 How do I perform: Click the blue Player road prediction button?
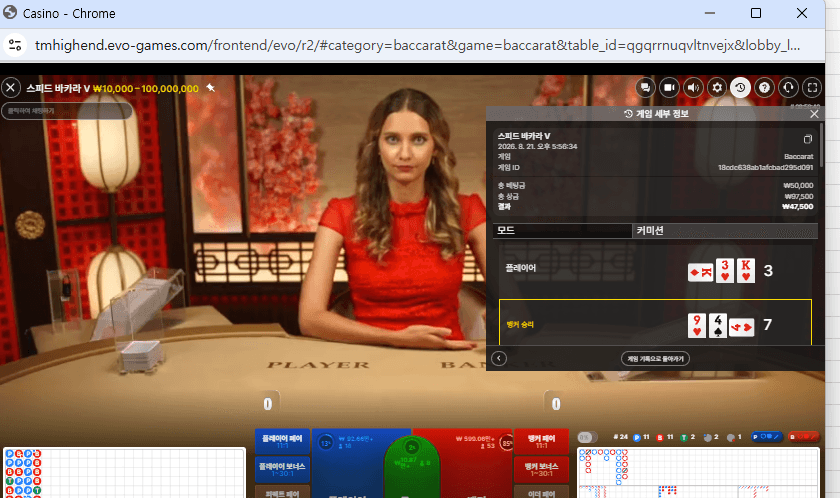[x=767, y=436]
